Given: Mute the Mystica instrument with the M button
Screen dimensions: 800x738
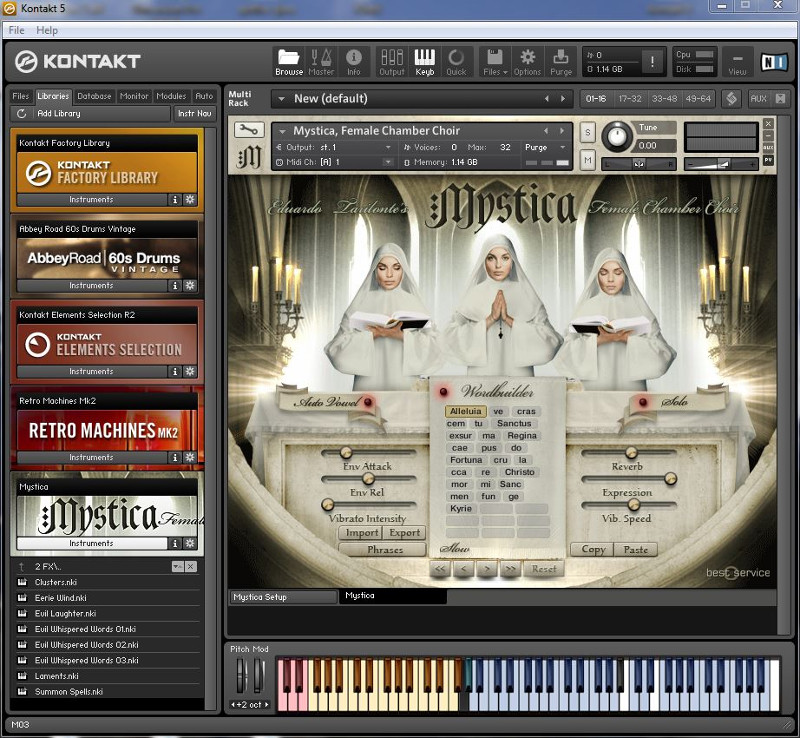Looking at the screenshot, I should coord(587,161).
